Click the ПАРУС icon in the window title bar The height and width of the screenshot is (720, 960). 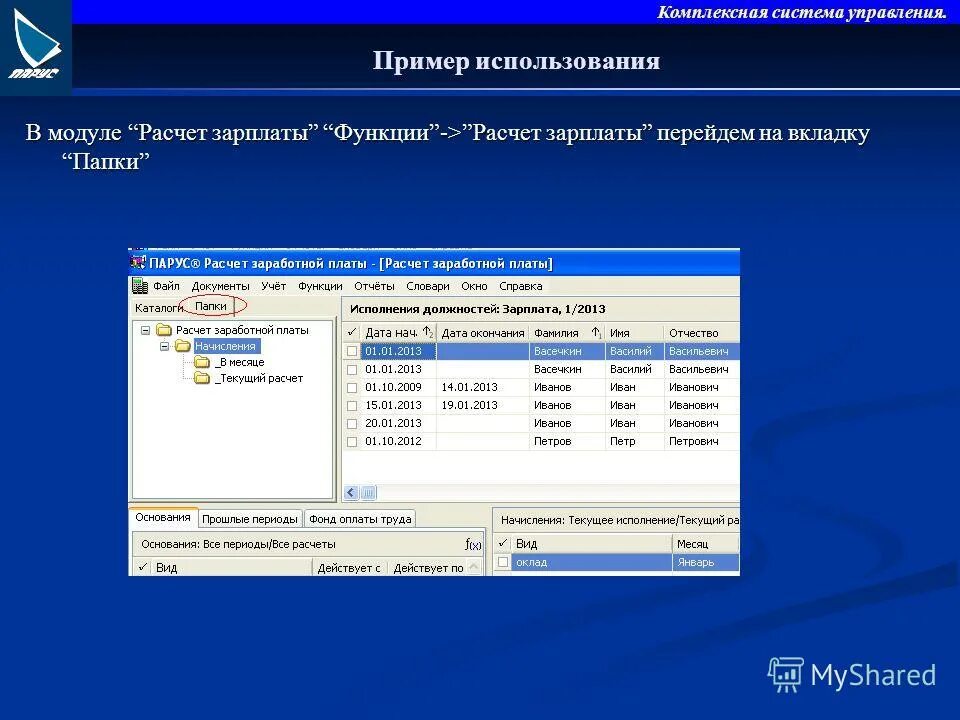[x=138, y=261]
